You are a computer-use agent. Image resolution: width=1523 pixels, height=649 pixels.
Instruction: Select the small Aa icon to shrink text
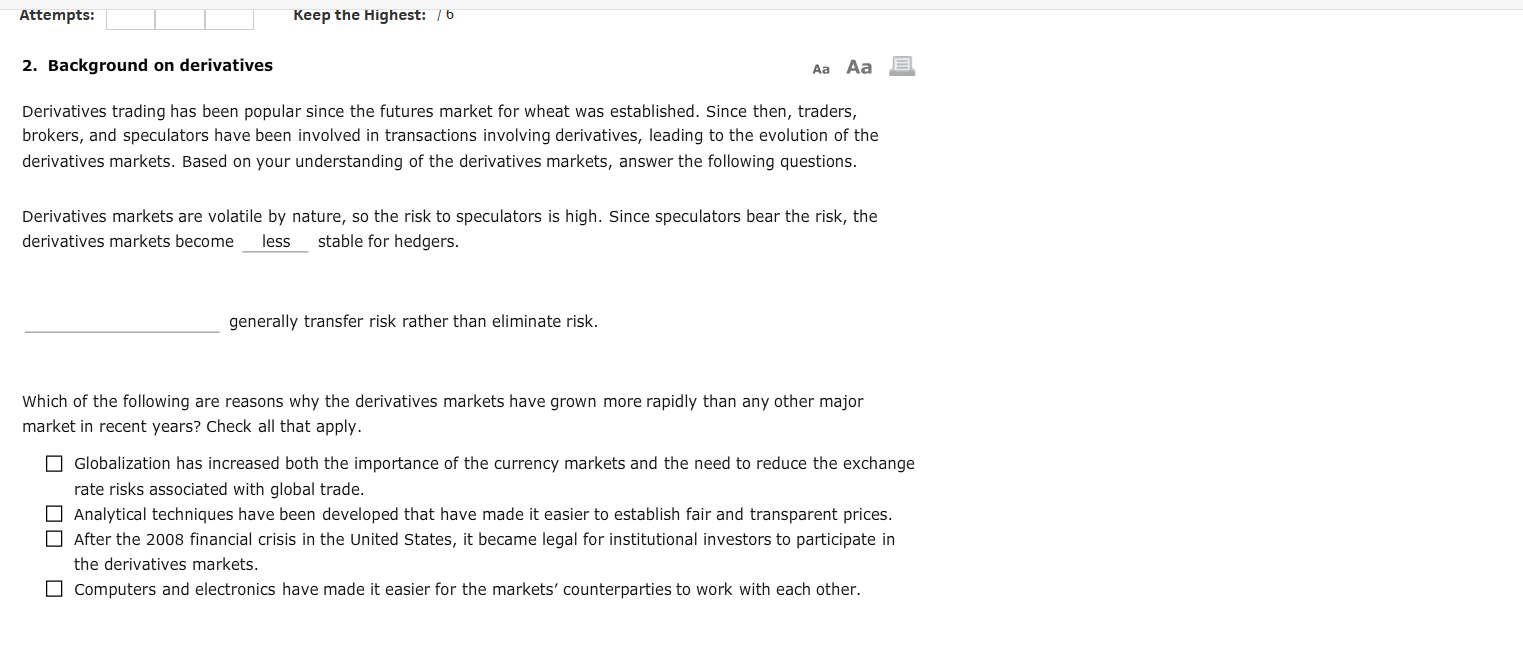click(821, 67)
